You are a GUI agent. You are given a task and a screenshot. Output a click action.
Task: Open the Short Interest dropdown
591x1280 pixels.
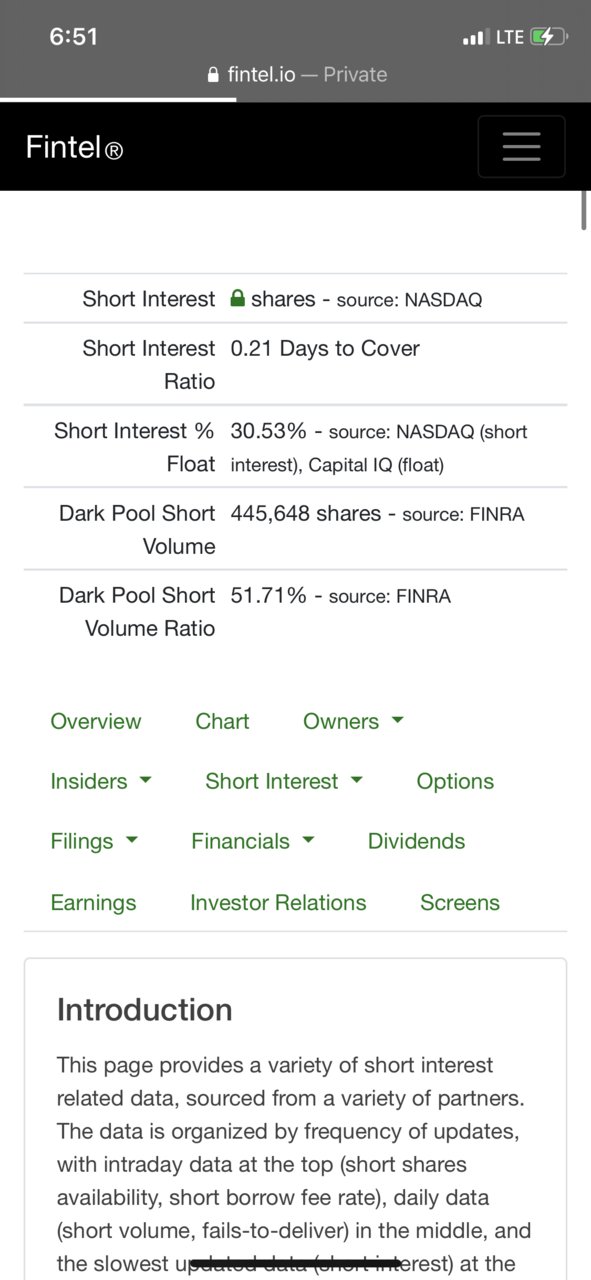click(x=284, y=781)
